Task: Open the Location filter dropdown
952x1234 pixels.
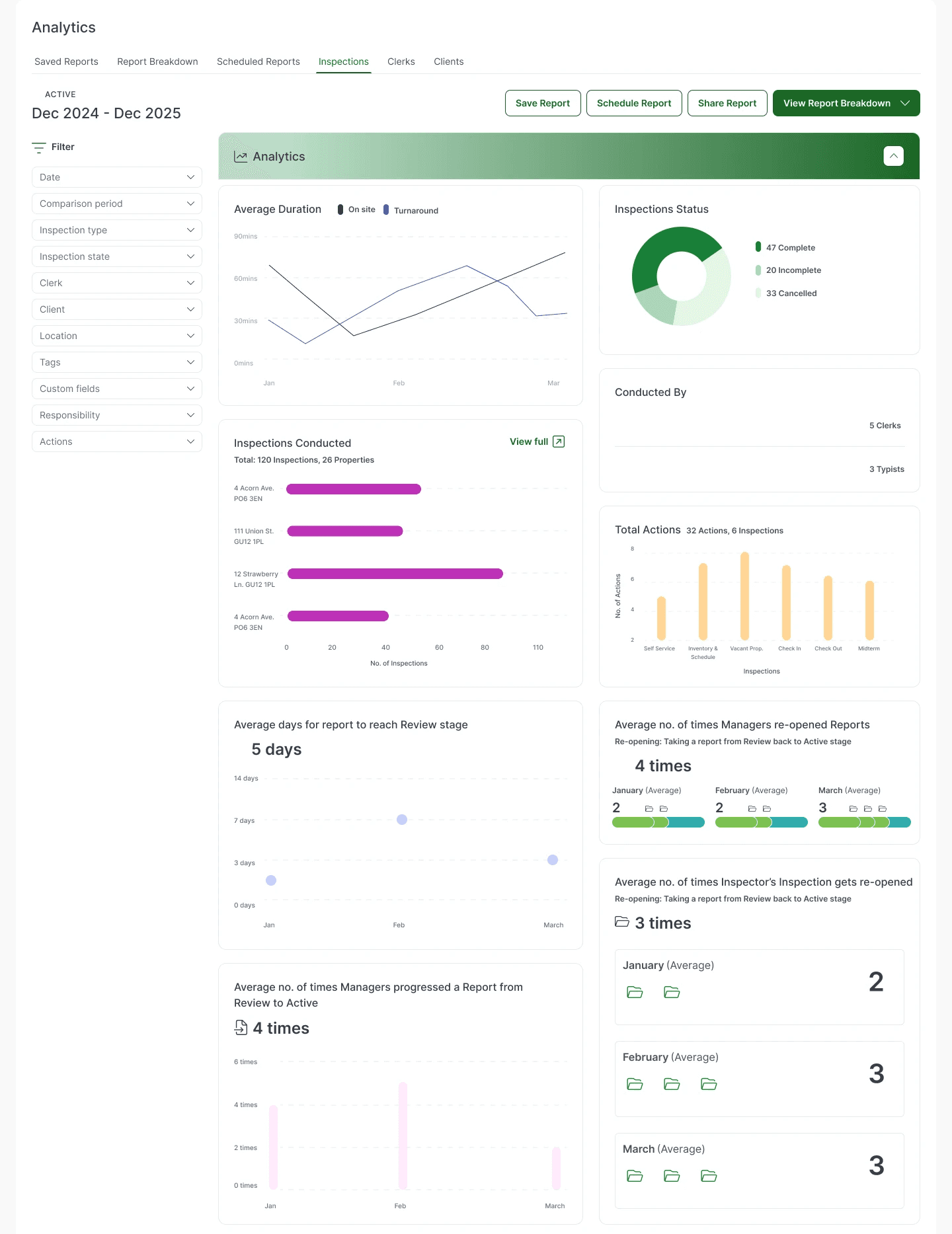Action: pos(117,336)
